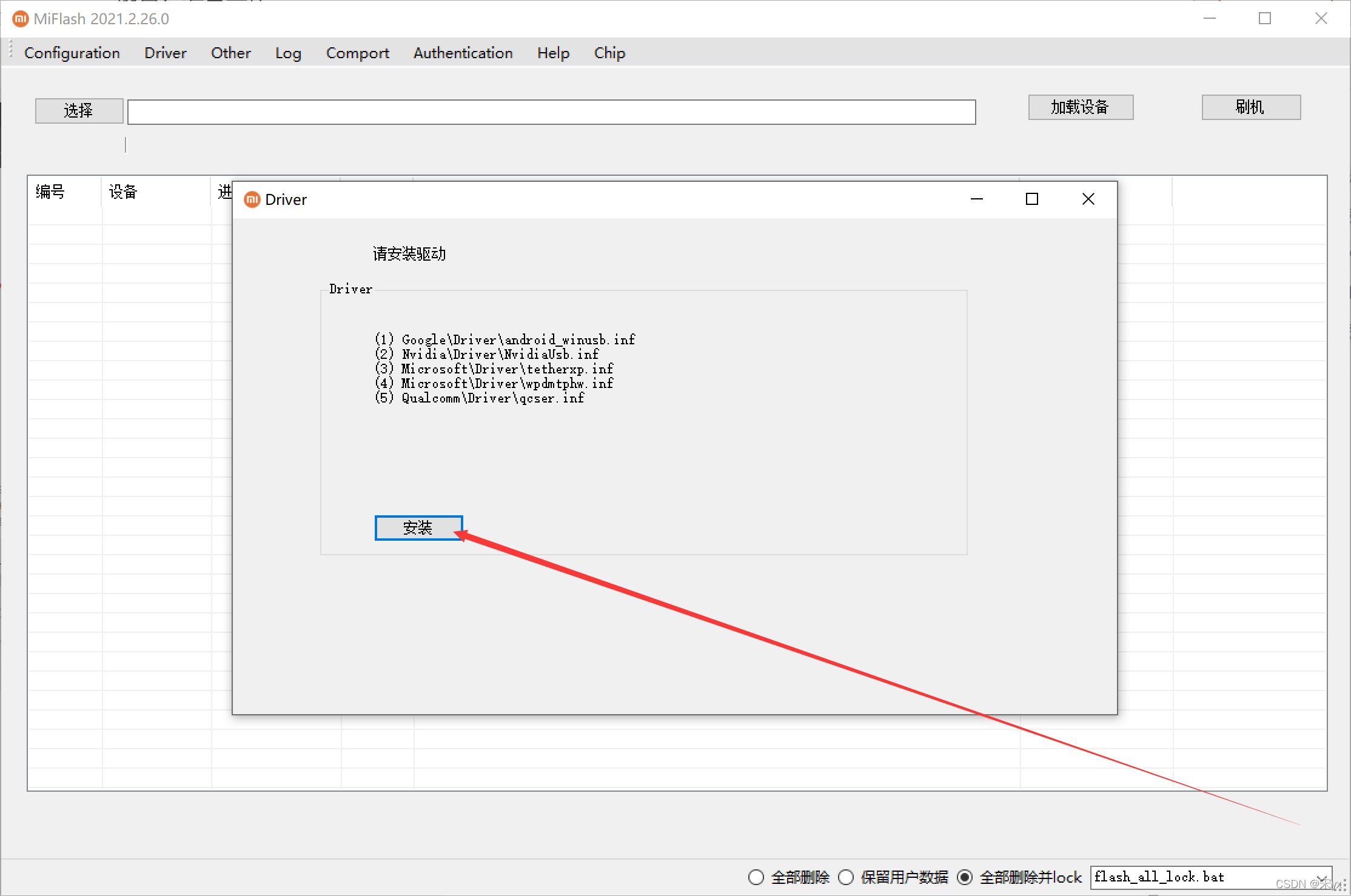Select the 全部删除 radio option
Screen dimensions: 1351x896
(x=756, y=877)
